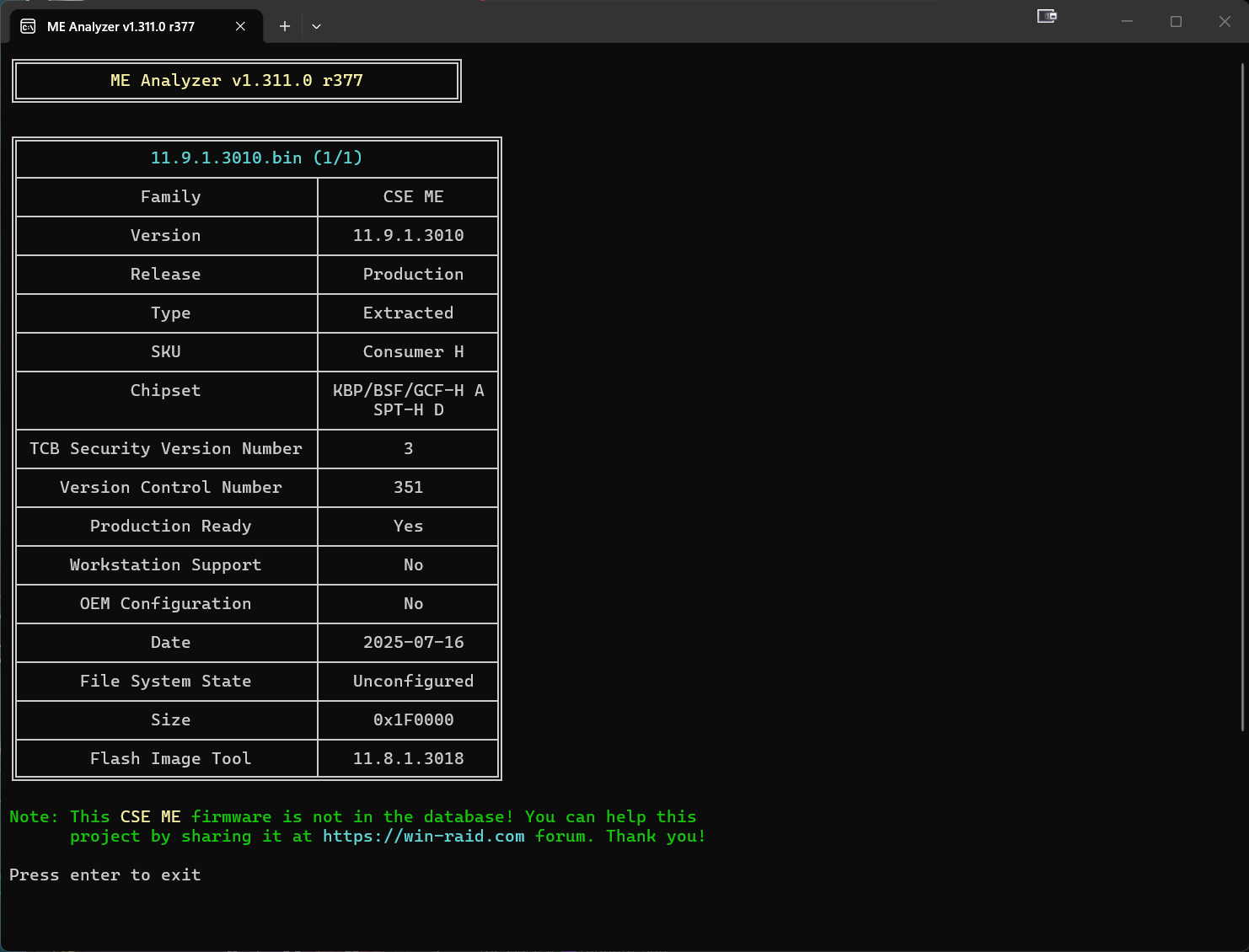Viewport: 1249px width, 952px height.
Task: Click Version Control Number label
Action: pos(170,488)
